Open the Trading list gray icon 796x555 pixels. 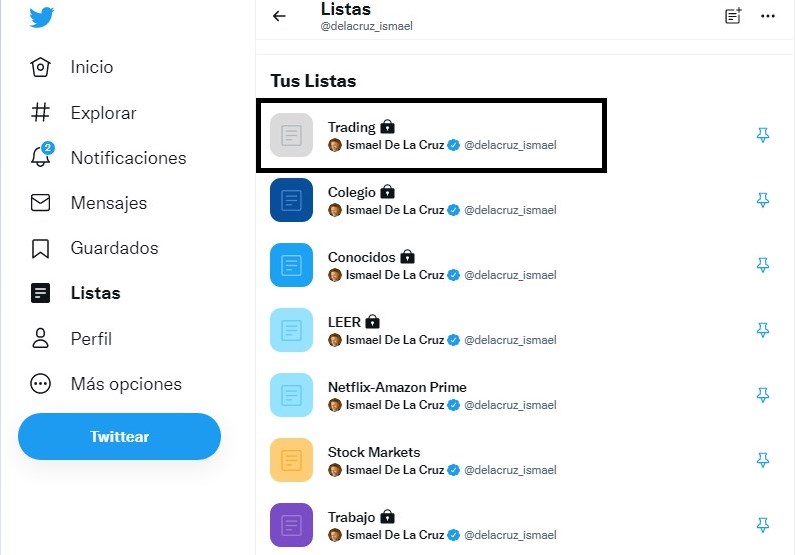pos(292,135)
